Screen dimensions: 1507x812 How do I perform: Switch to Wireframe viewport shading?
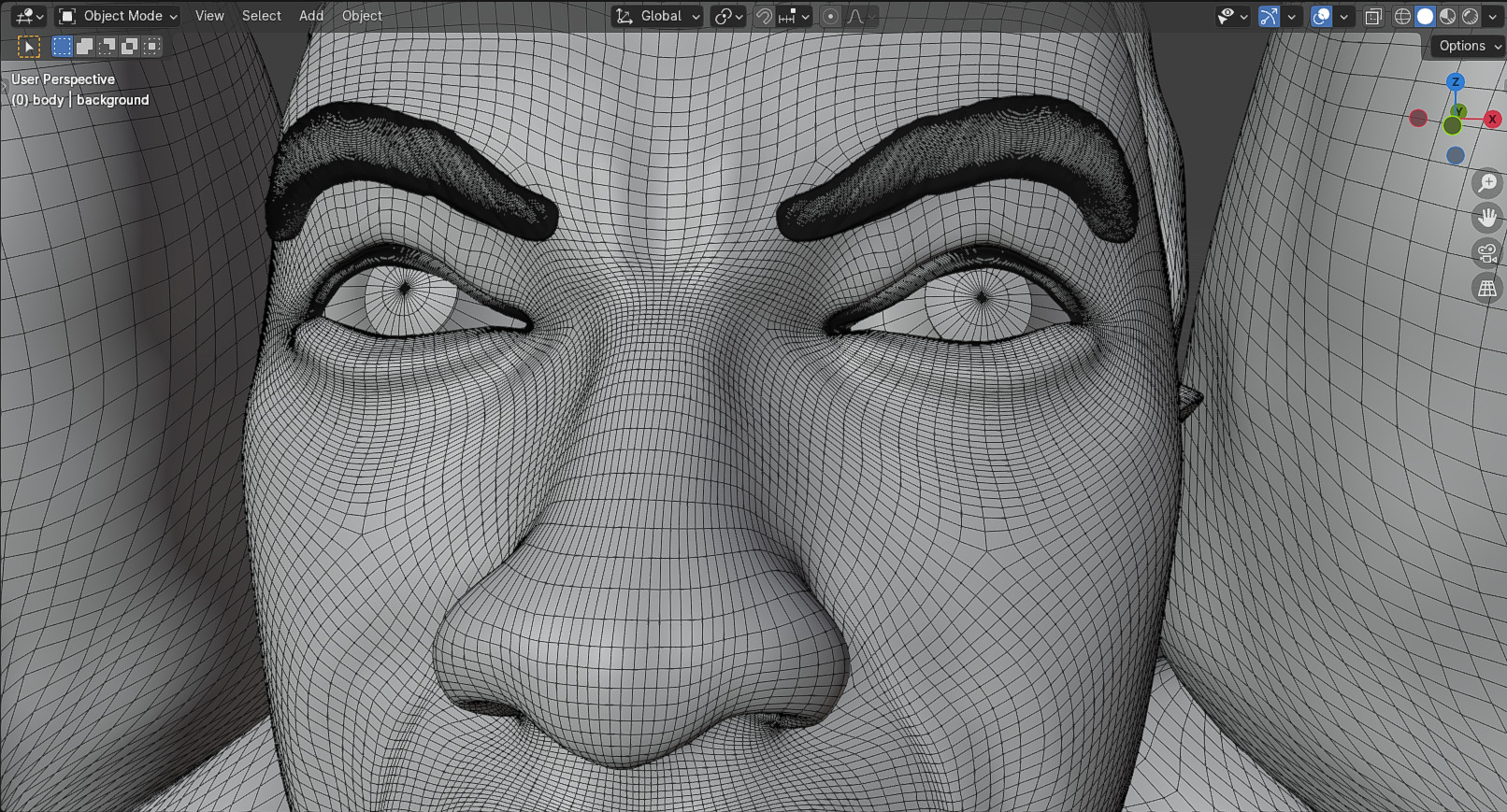point(1402,16)
